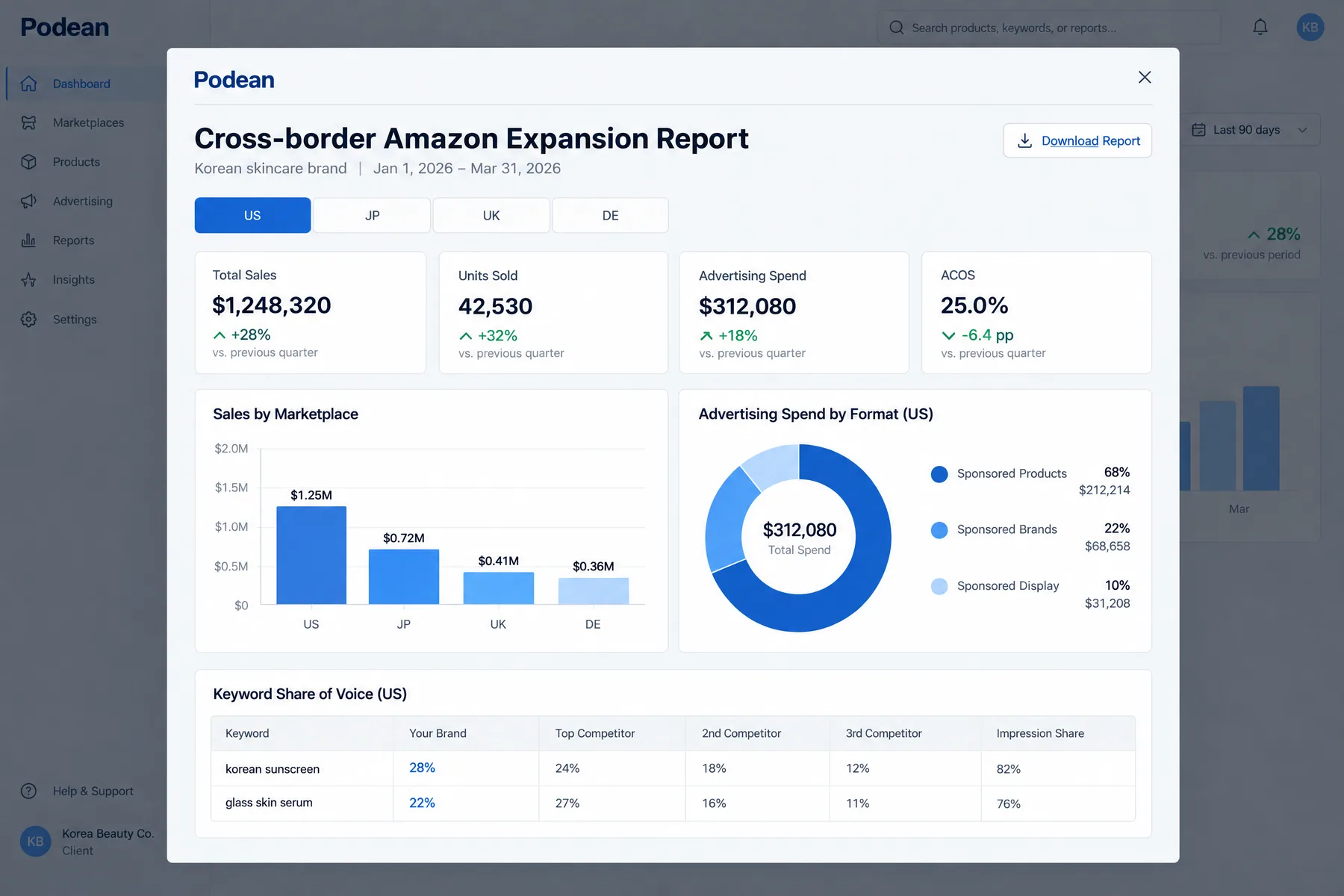This screenshot has height=896, width=1344.
Task: Focus the search products input field
Action: (1049, 28)
